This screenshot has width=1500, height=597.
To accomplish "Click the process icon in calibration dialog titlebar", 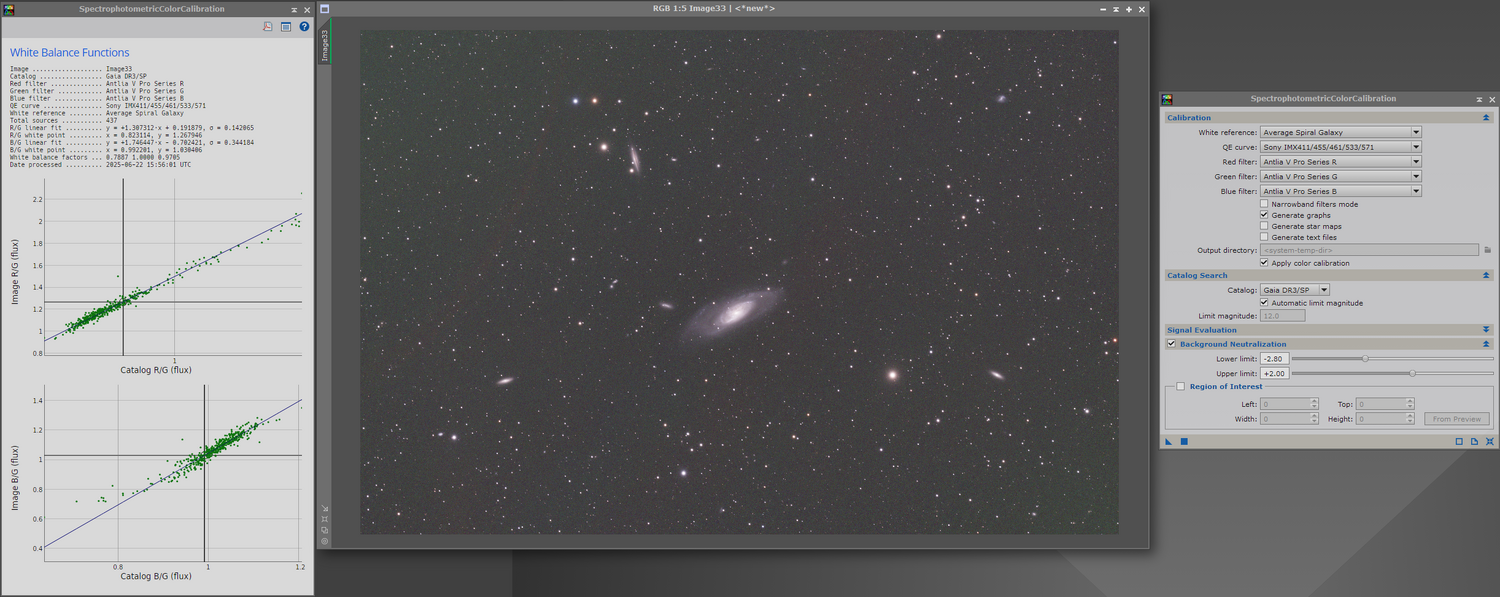I will [1167, 99].
